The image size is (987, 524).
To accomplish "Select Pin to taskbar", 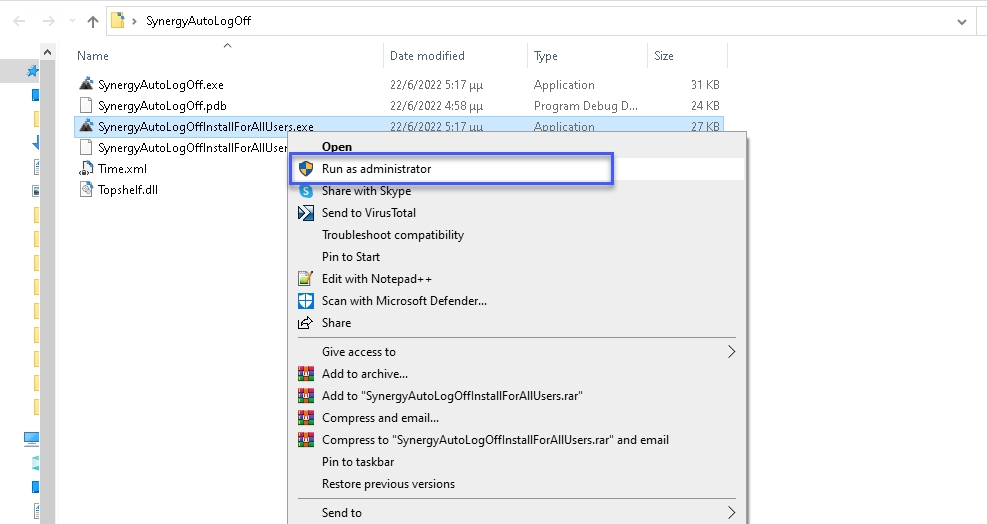I will point(358,462).
